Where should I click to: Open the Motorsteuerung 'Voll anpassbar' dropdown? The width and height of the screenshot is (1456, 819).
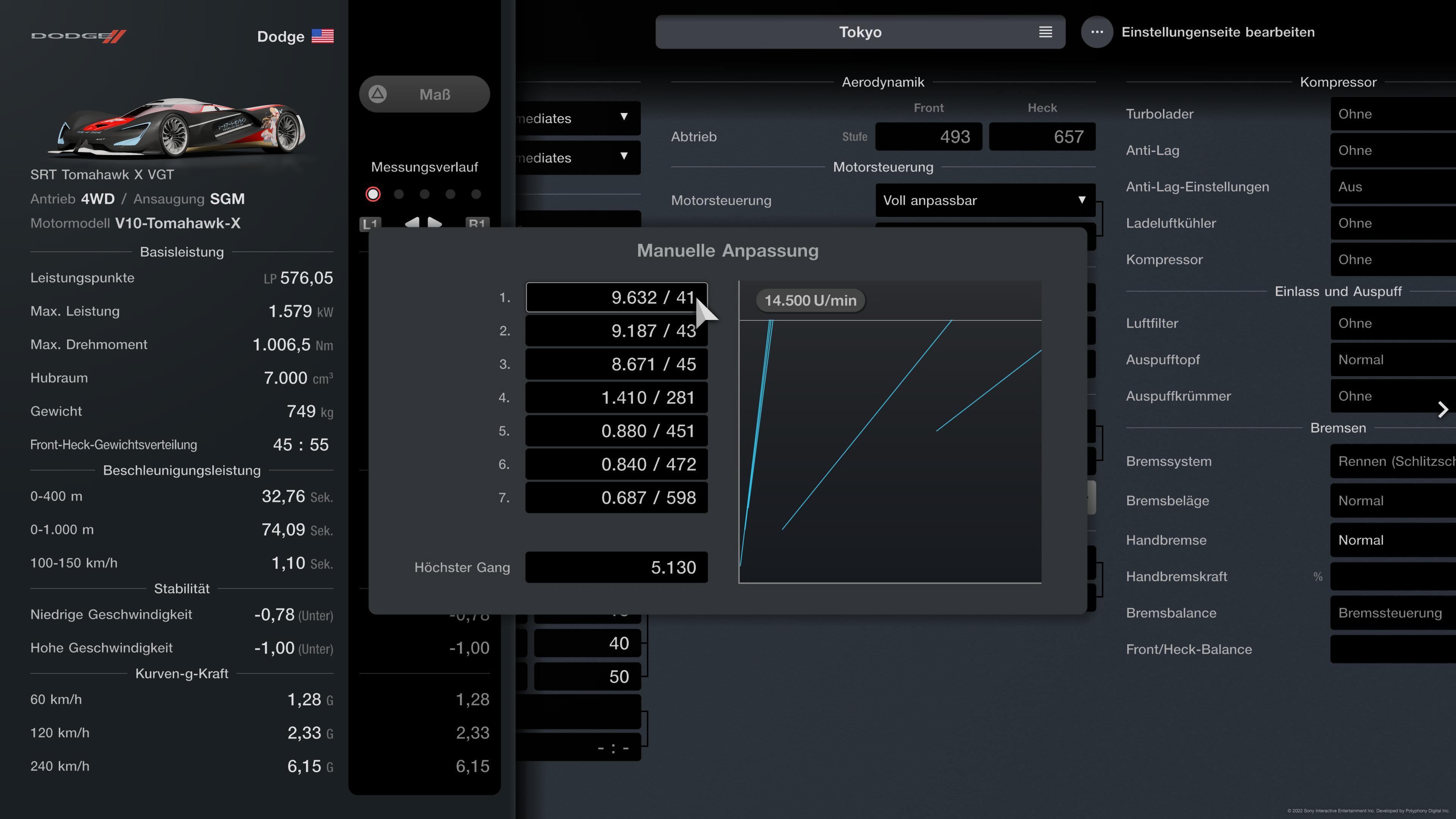(985, 200)
